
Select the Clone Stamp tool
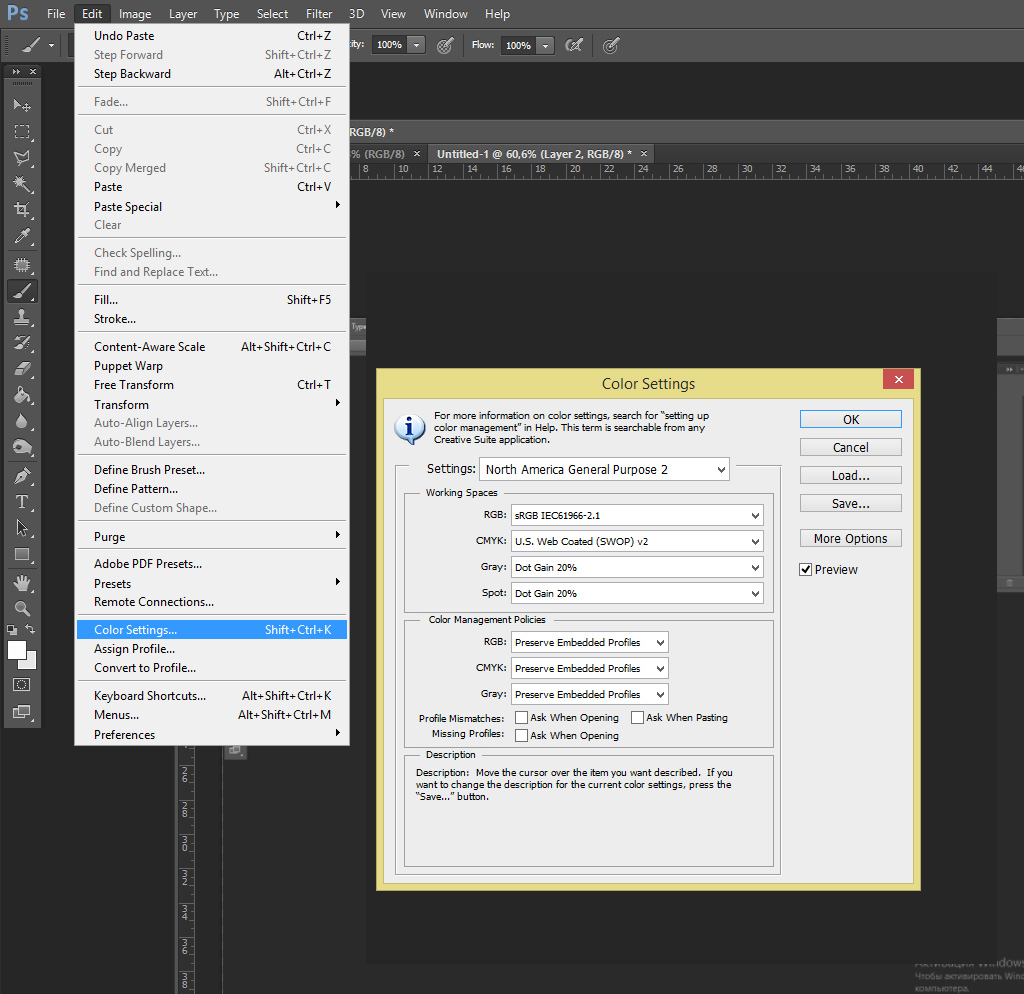point(21,317)
